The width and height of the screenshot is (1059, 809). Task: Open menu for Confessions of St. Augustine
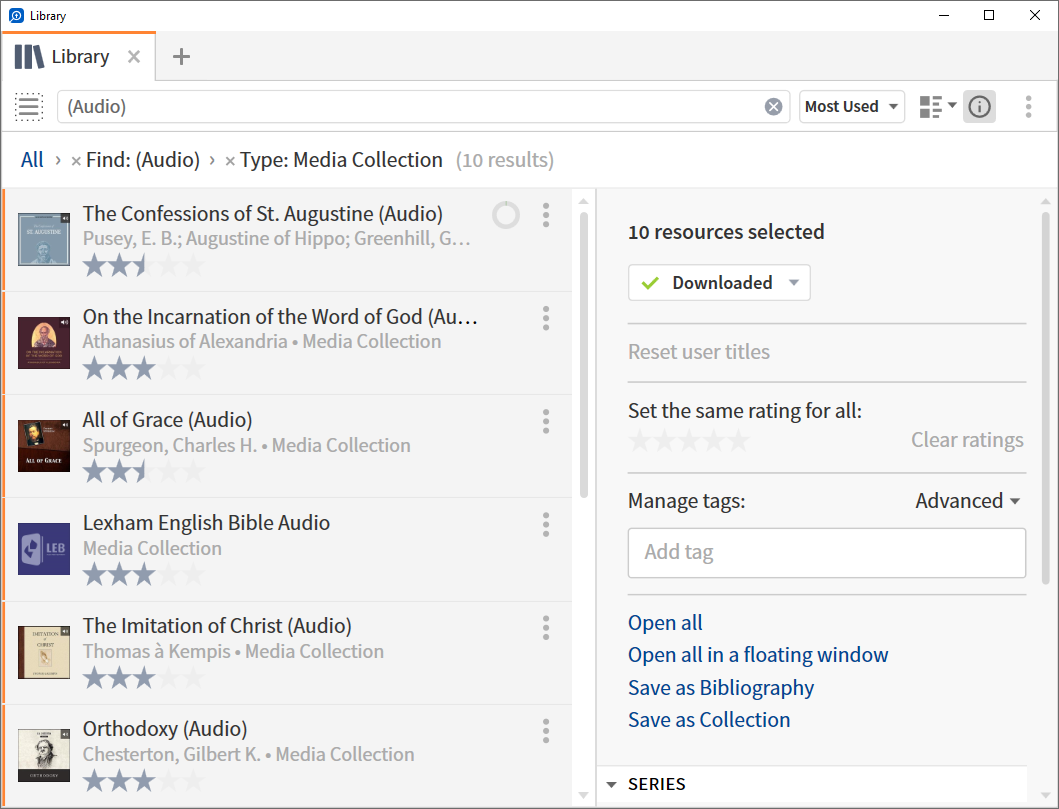tap(546, 215)
